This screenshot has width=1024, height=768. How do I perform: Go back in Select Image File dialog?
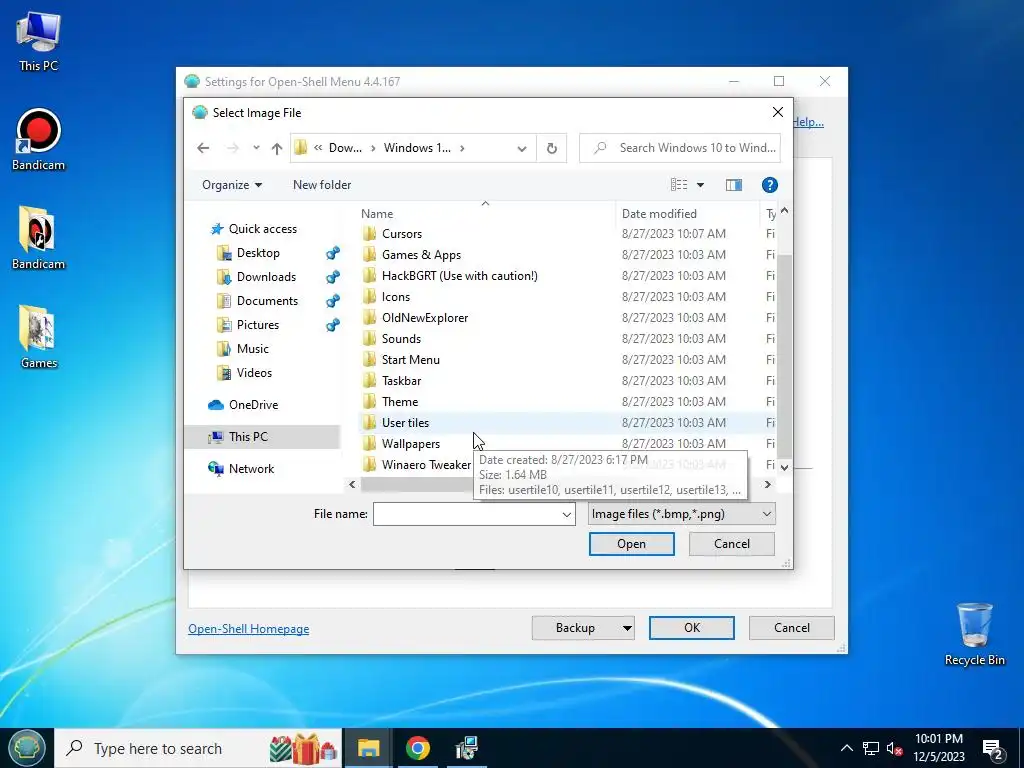click(x=203, y=148)
